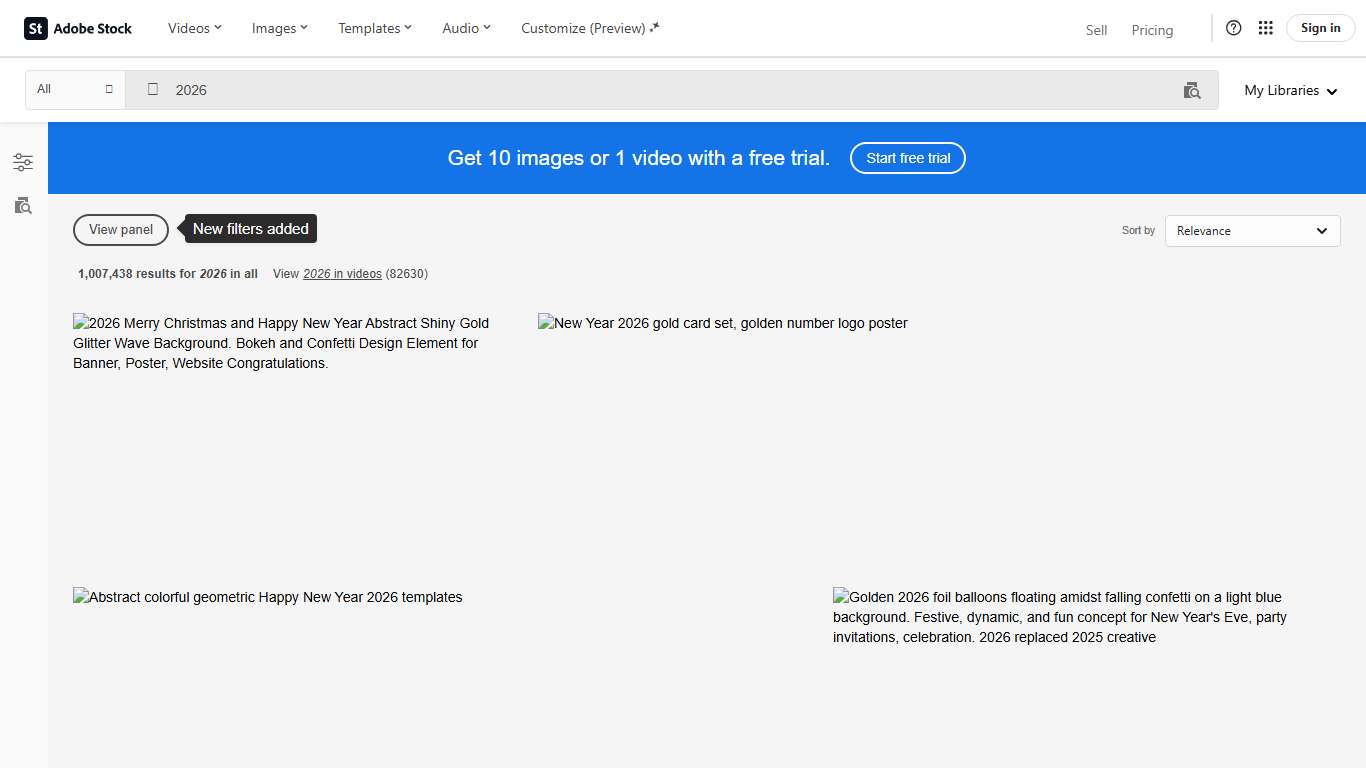Click the Start free trial button

click(x=907, y=158)
